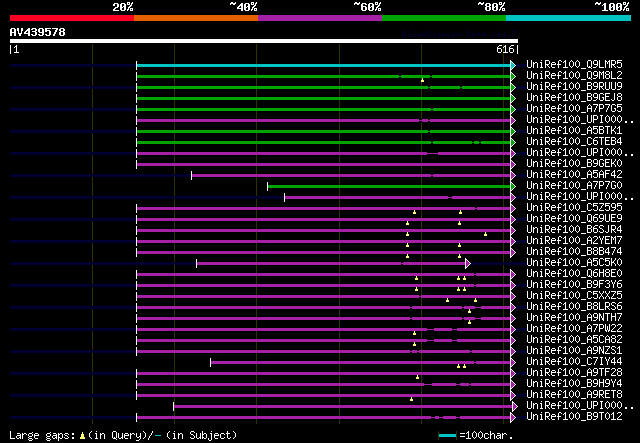Click the purple arrowhead of the A5C5K0 alignment
This screenshot has width=640, height=443.
[468, 263]
